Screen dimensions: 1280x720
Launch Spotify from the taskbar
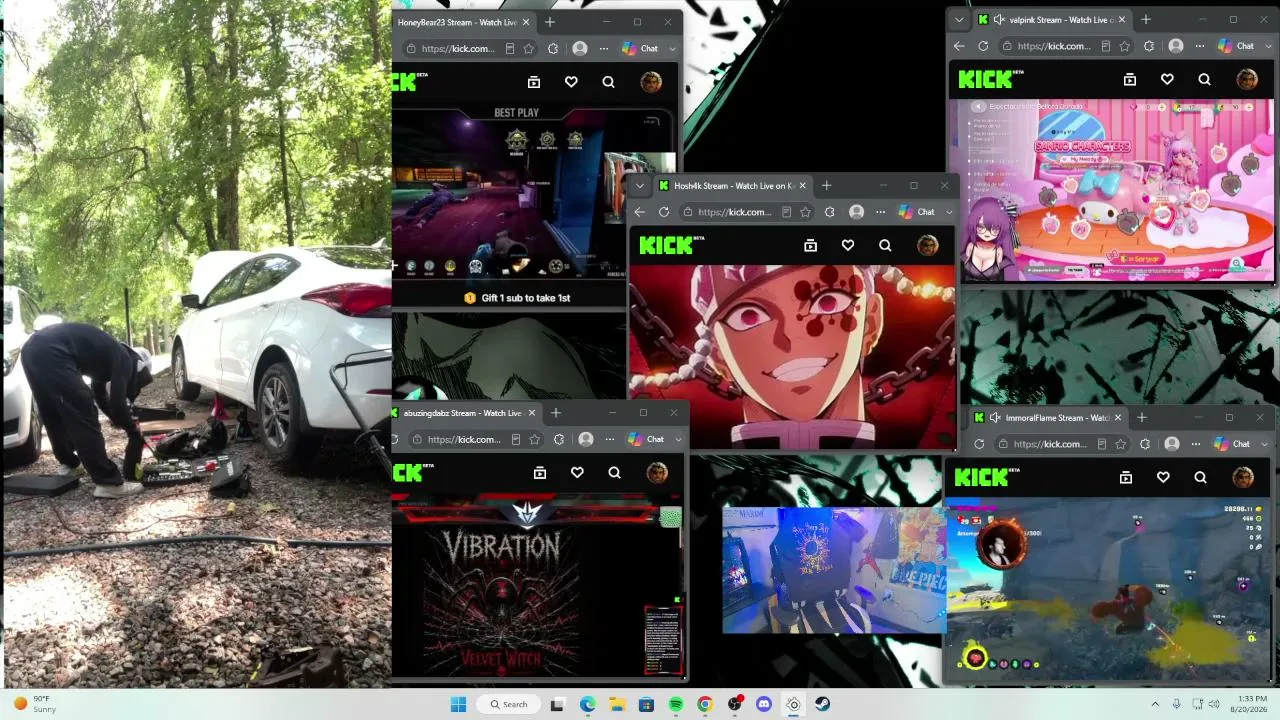tap(676, 704)
